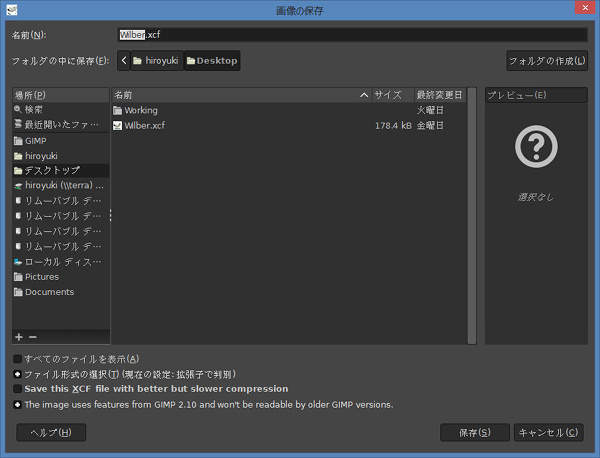Click the file list vertical scrollbar
This screenshot has width=600, height=458.
[x=472, y=216]
